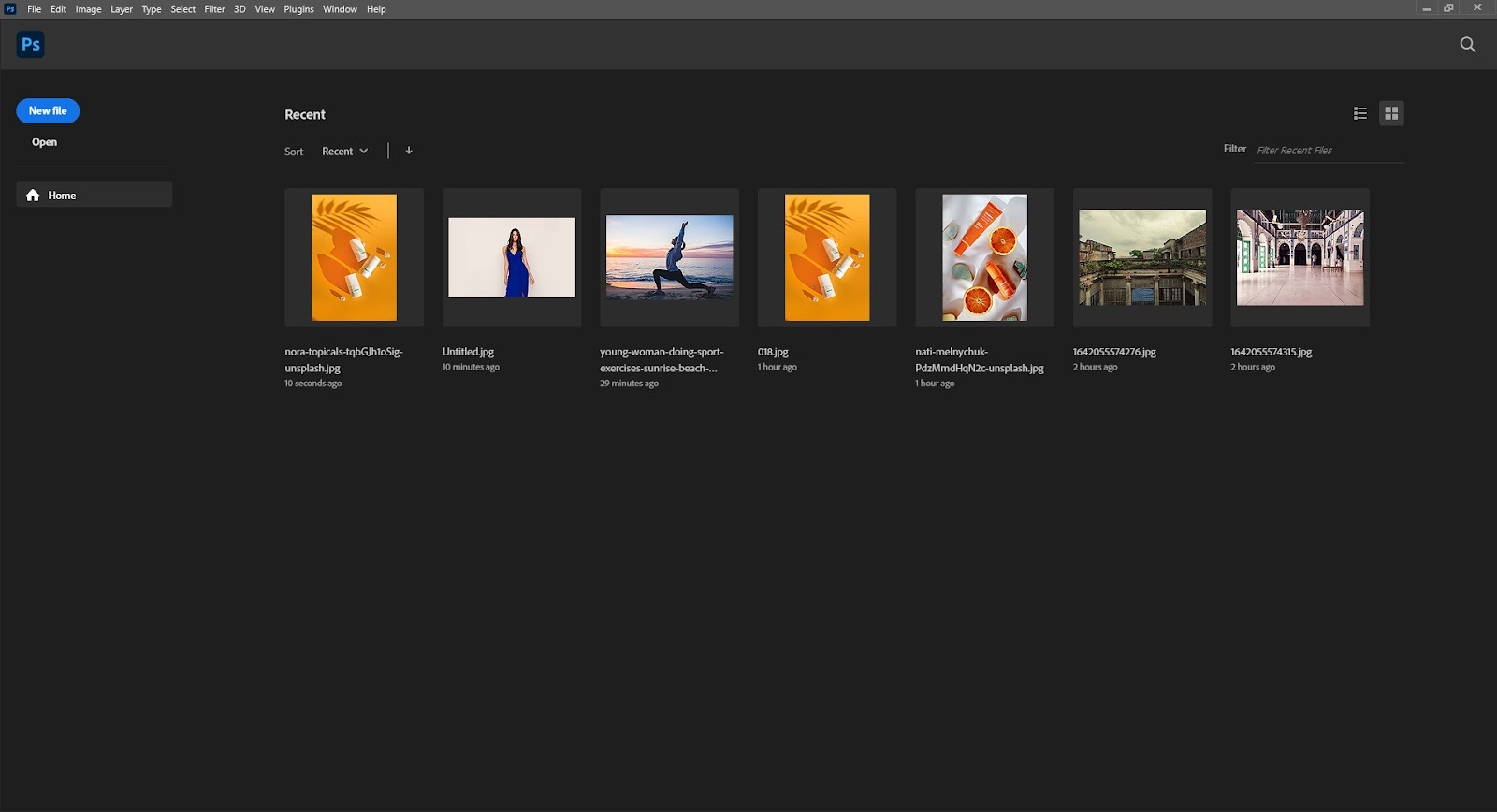Click the Open button
Image resolution: width=1497 pixels, height=812 pixels.
[x=44, y=142]
